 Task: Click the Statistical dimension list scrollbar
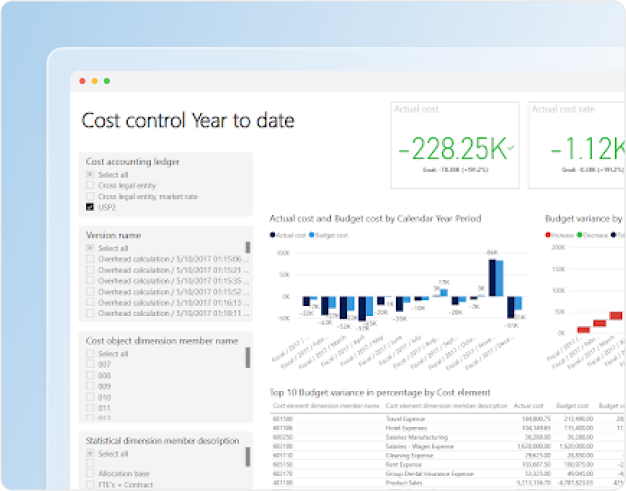[248, 457]
